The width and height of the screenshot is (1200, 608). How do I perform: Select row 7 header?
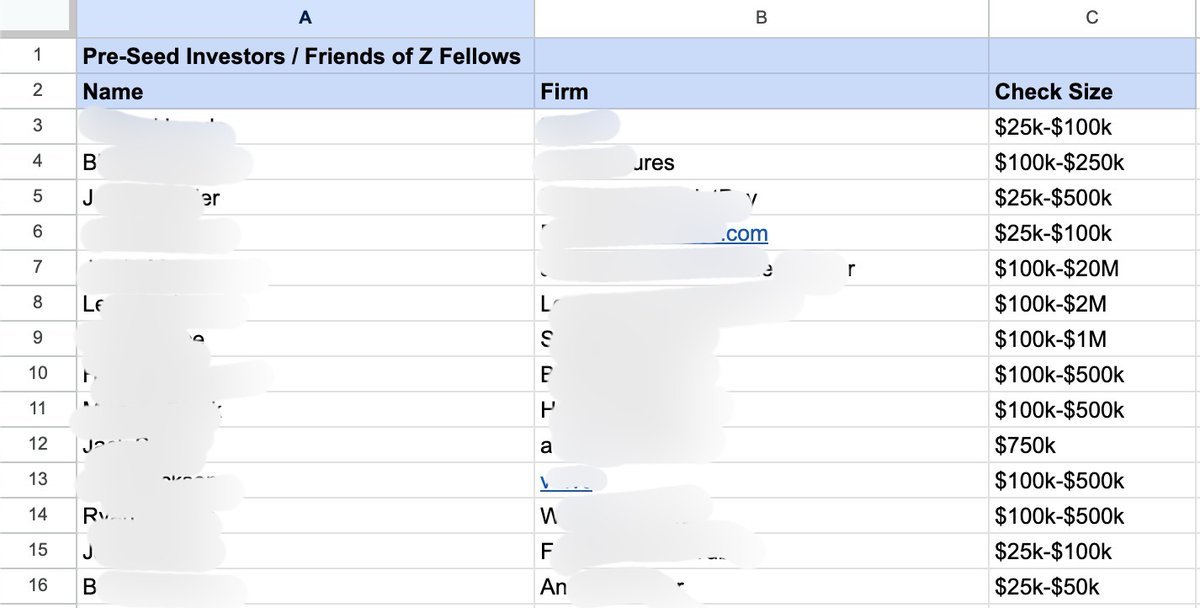38,268
